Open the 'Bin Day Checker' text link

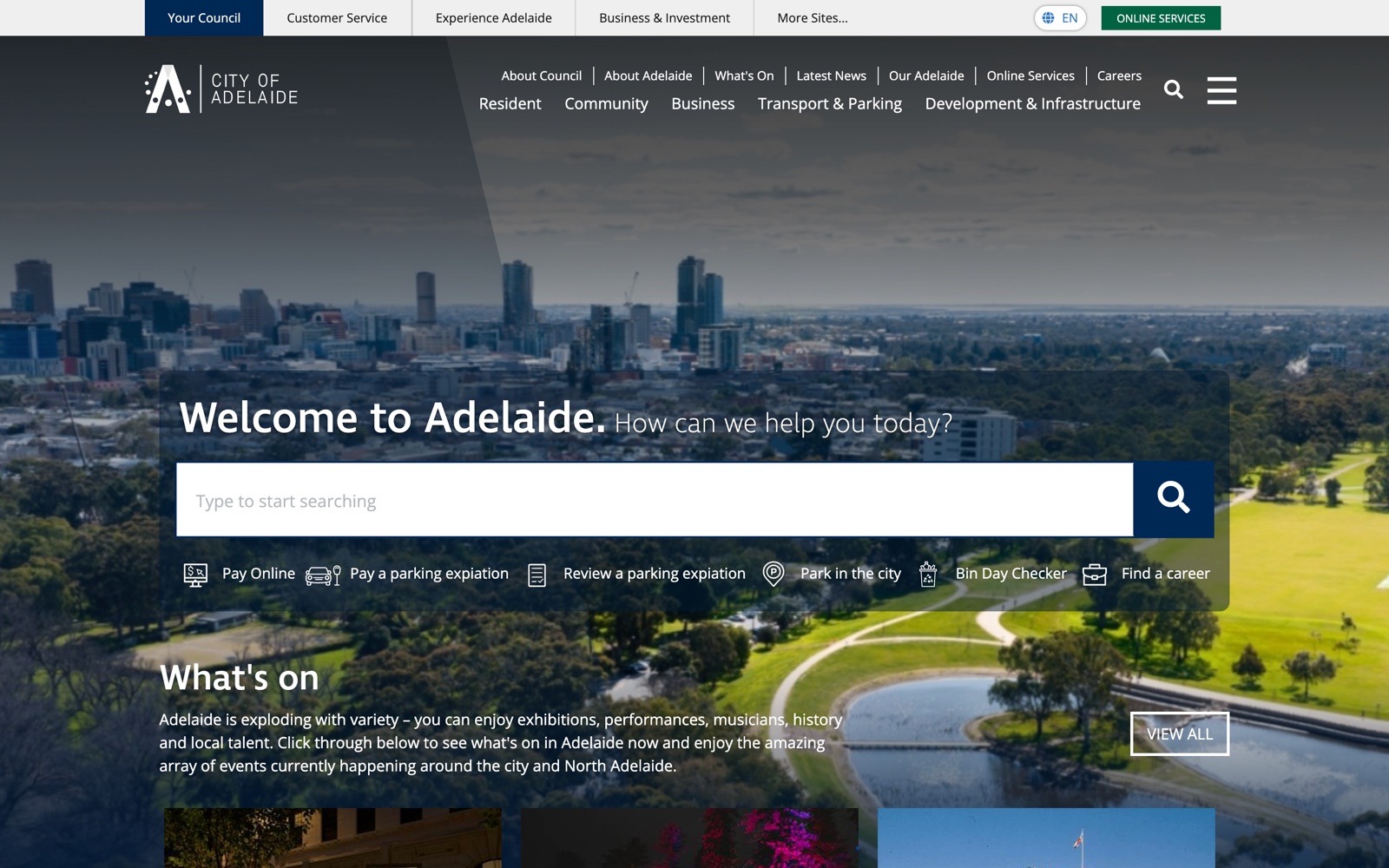[1011, 574]
